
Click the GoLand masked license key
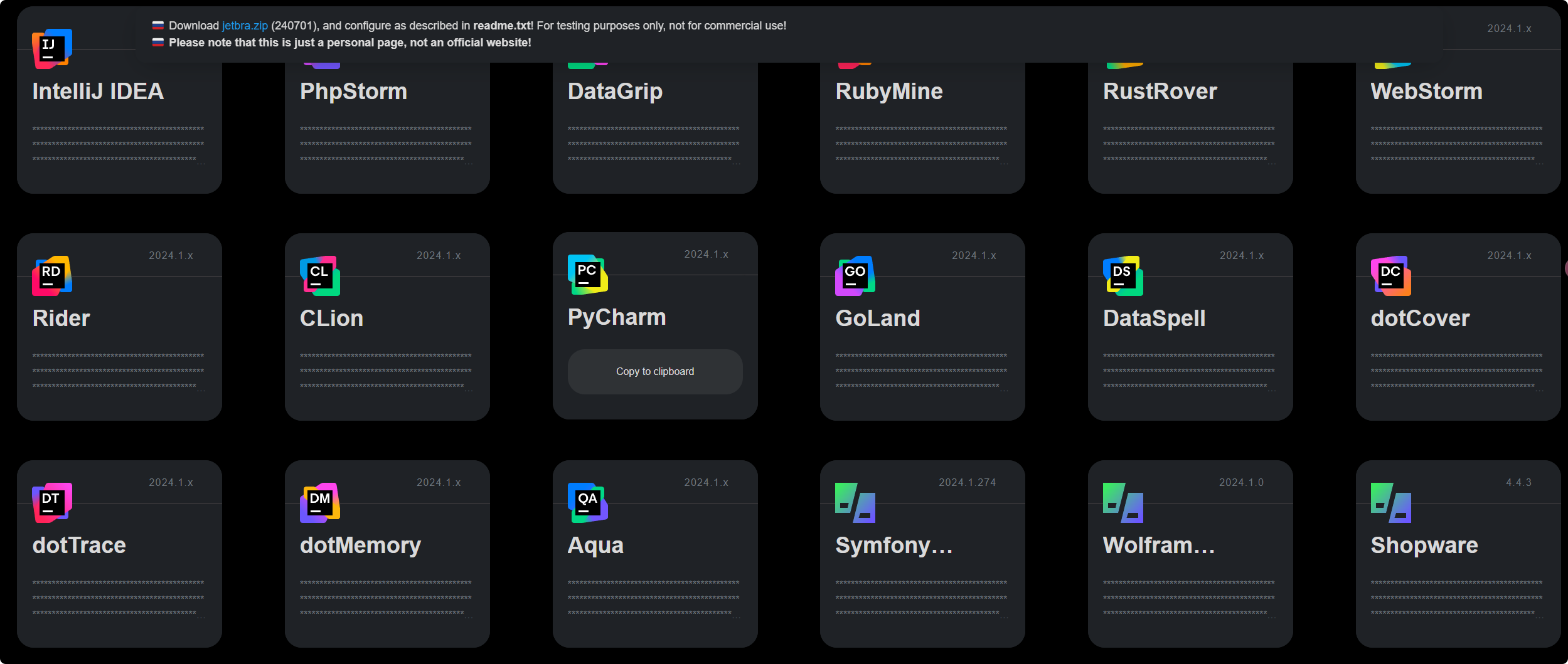click(922, 371)
